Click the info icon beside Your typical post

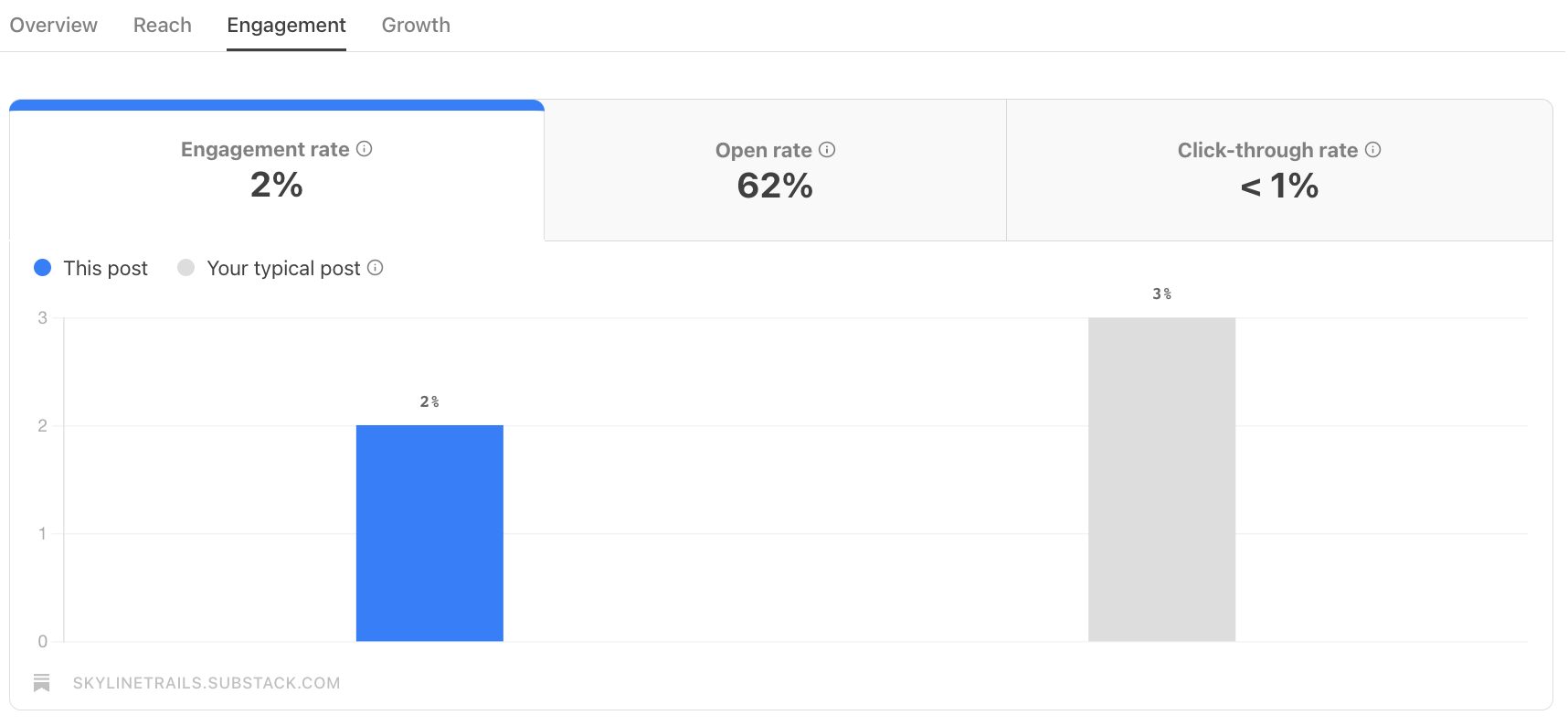(376, 268)
